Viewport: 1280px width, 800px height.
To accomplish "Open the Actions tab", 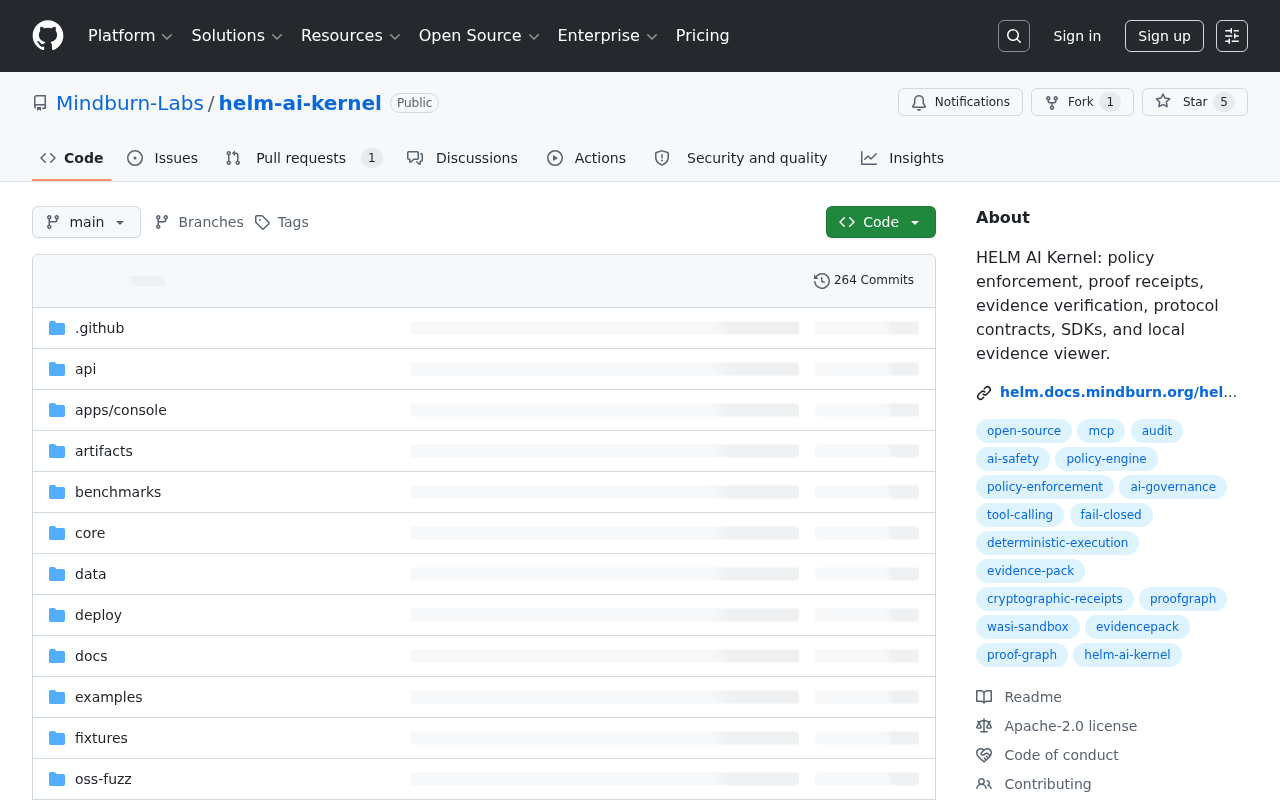I will (x=587, y=158).
